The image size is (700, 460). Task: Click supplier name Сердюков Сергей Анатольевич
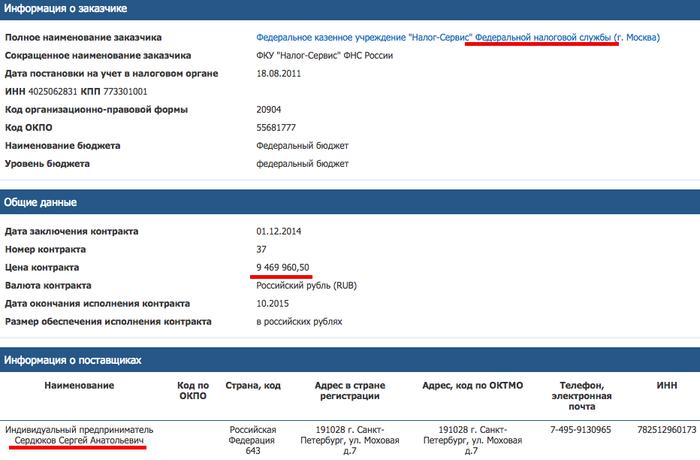tap(79, 441)
